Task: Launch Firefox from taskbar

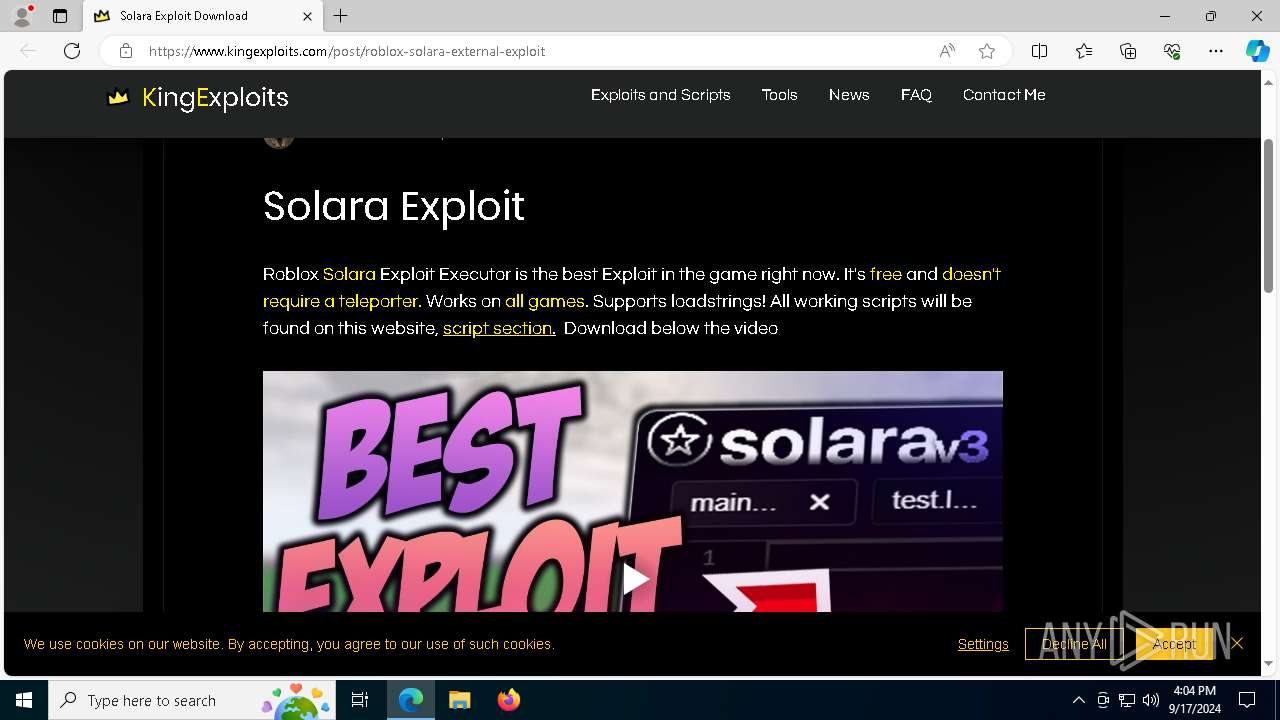Action: click(508, 700)
